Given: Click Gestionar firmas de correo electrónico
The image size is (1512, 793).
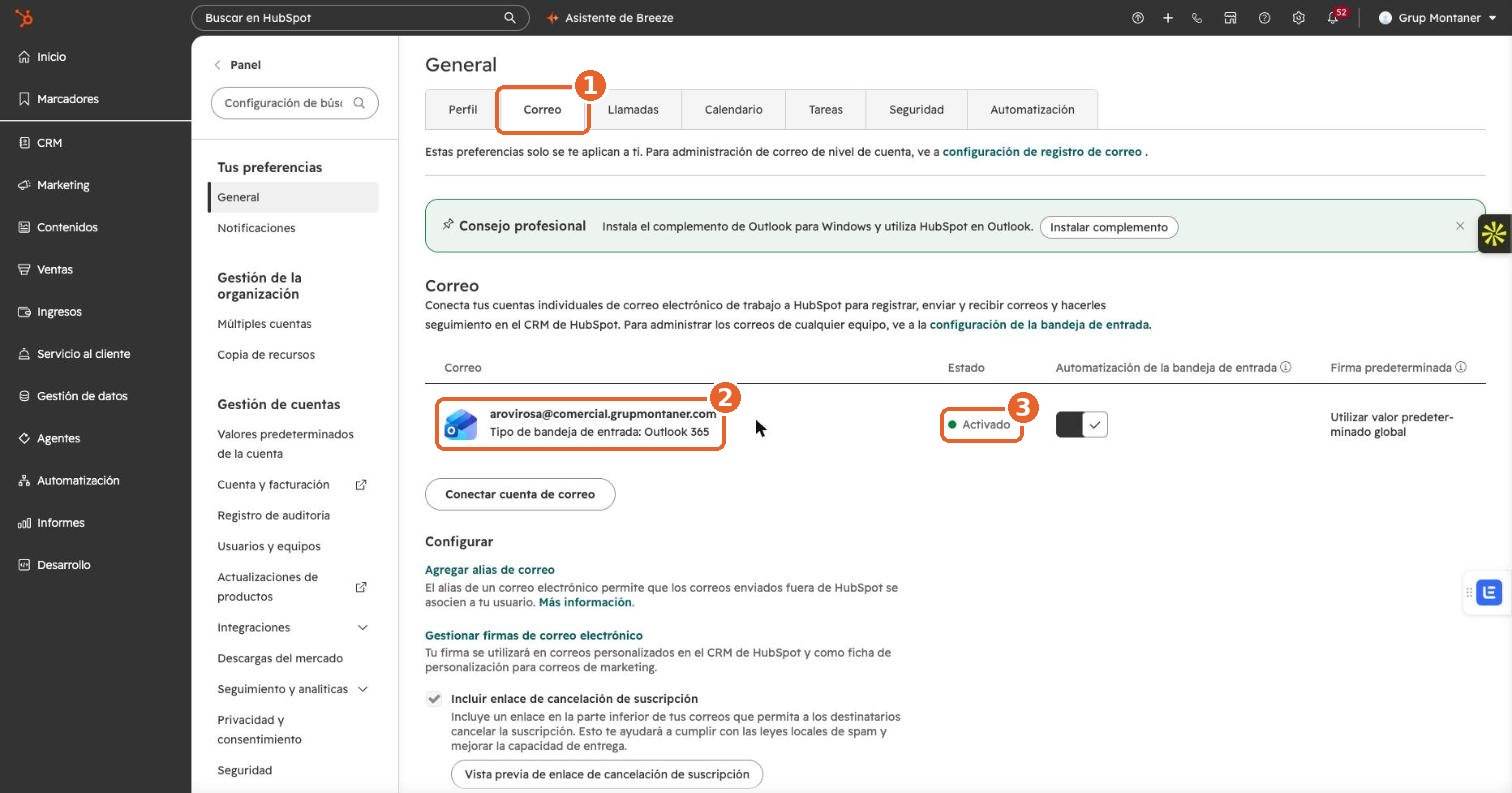Looking at the screenshot, I should [534, 636].
